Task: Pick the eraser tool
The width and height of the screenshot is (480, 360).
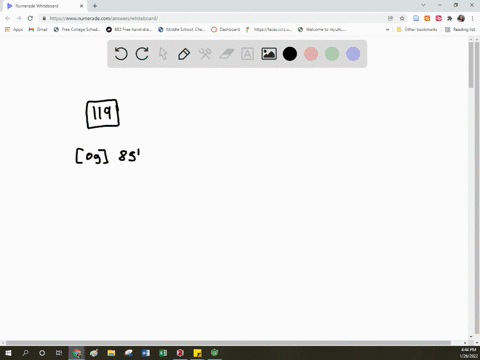Action: coord(227,54)
